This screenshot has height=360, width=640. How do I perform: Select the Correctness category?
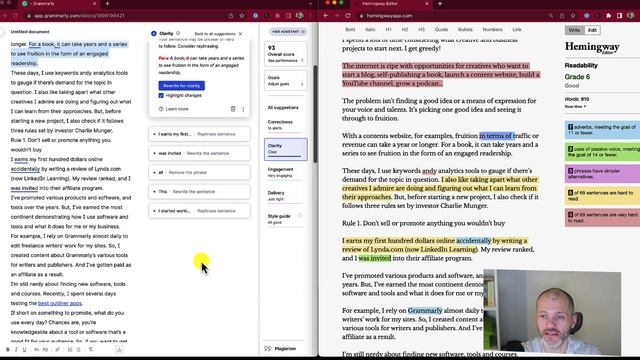point(285,125)
